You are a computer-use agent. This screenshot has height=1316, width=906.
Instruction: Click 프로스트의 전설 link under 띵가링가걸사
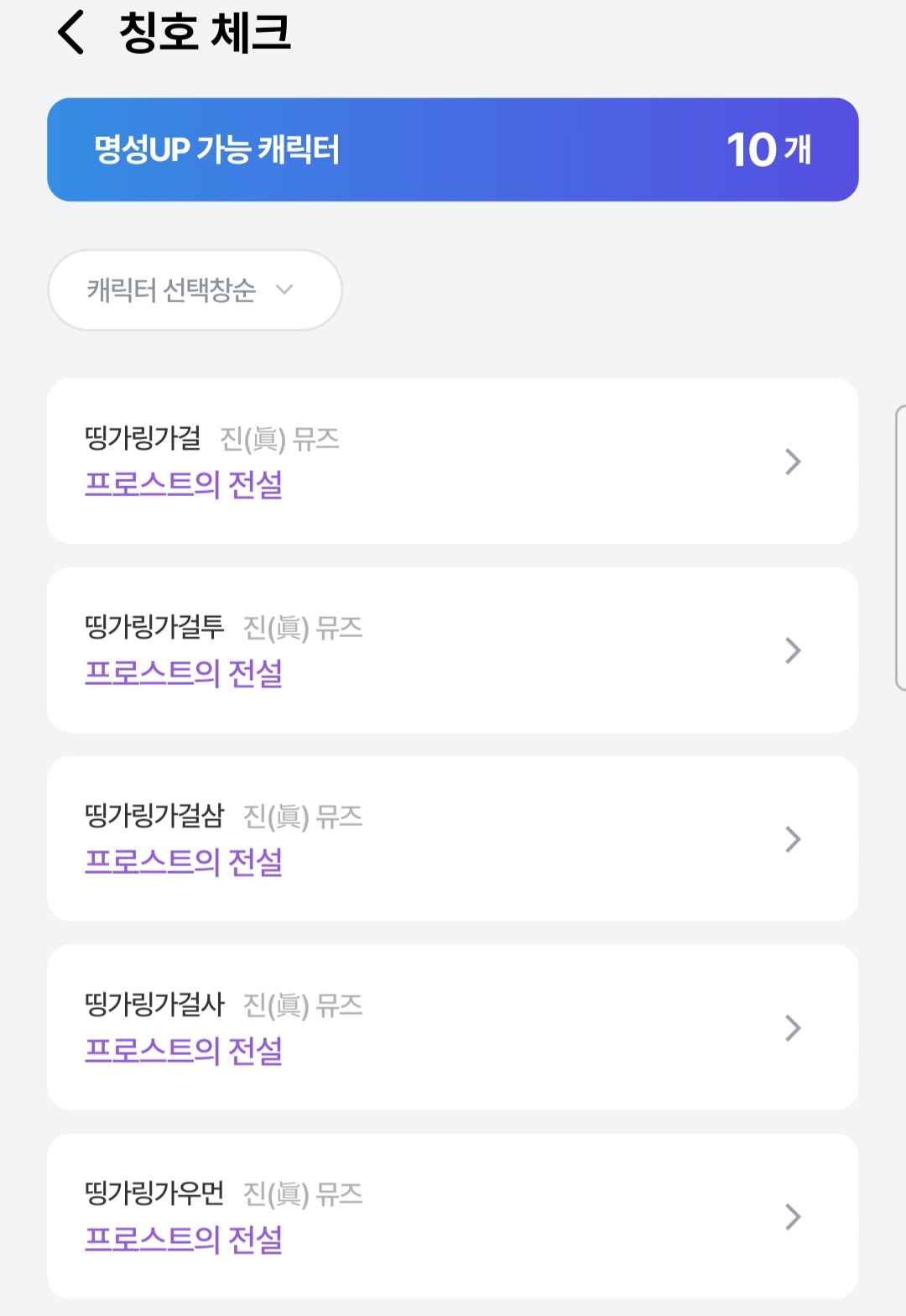pos(184,1052)
